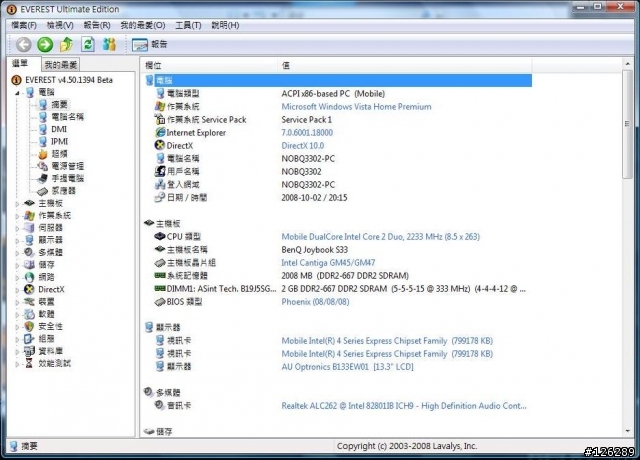Viewport: 640px width, 460px height.
Task: Open the Realtek ALC262 audio link
Action: point(404,406)
